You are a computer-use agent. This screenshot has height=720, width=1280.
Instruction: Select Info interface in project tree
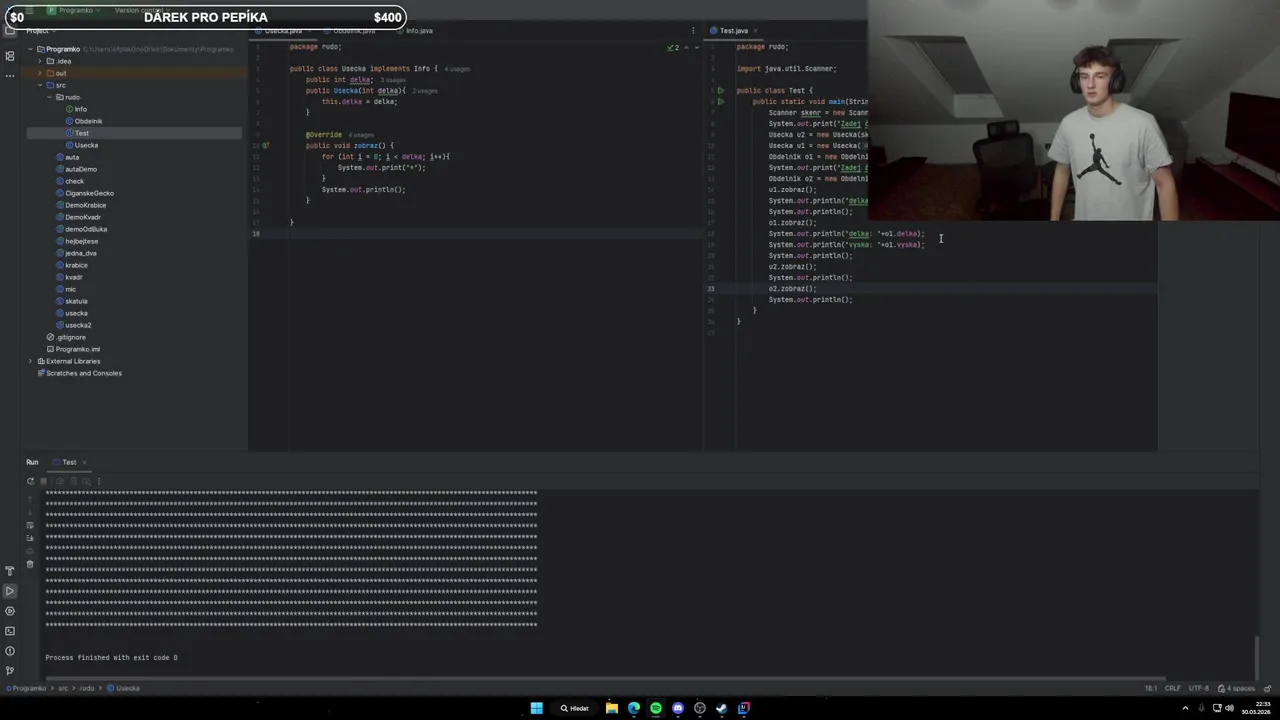(x=80, y=109)
